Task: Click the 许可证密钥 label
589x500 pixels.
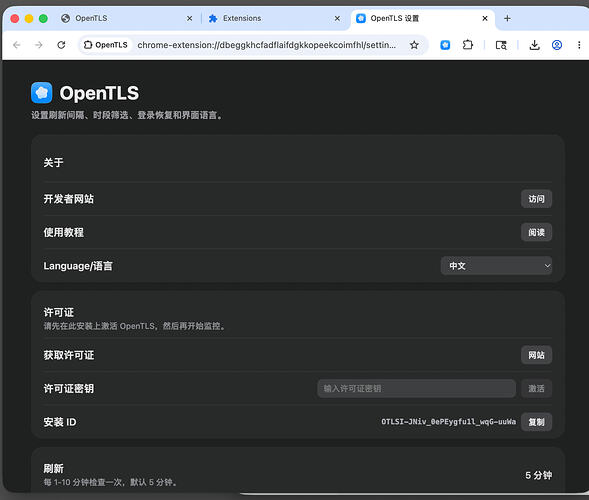Action: click(x=68, y=388)
